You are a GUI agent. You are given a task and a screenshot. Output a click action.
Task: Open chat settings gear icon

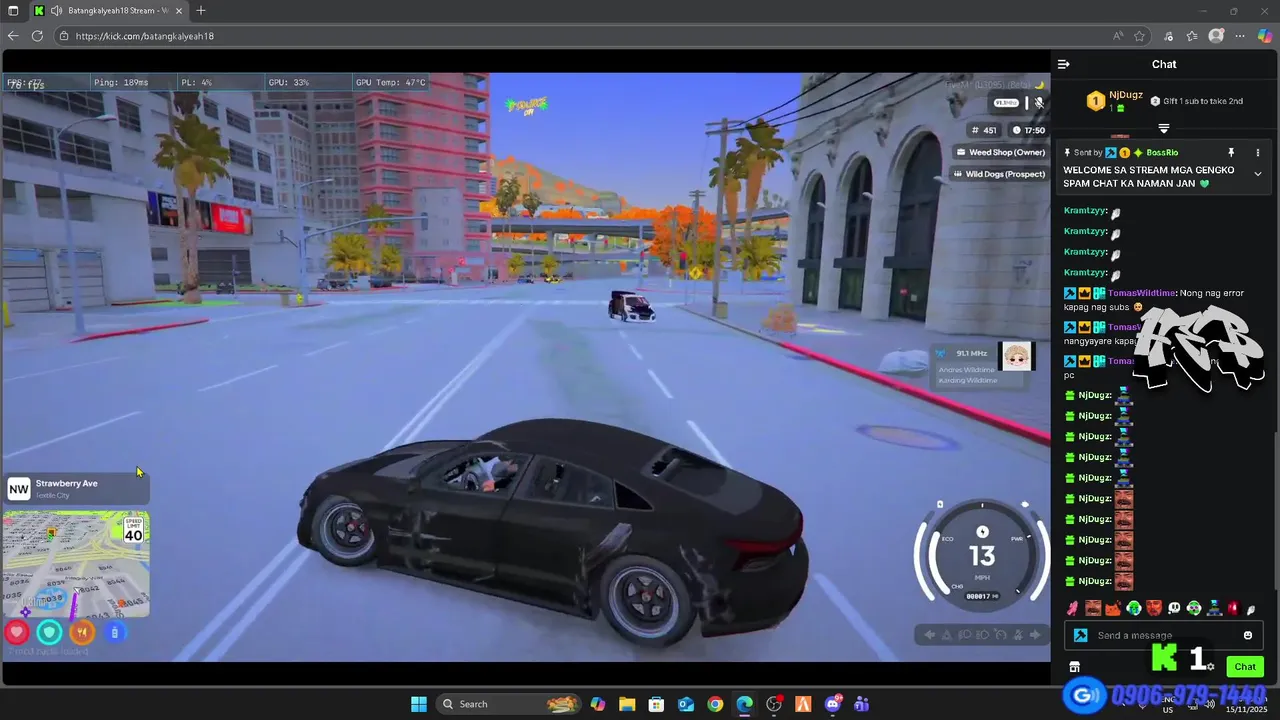click(1210, 667)
